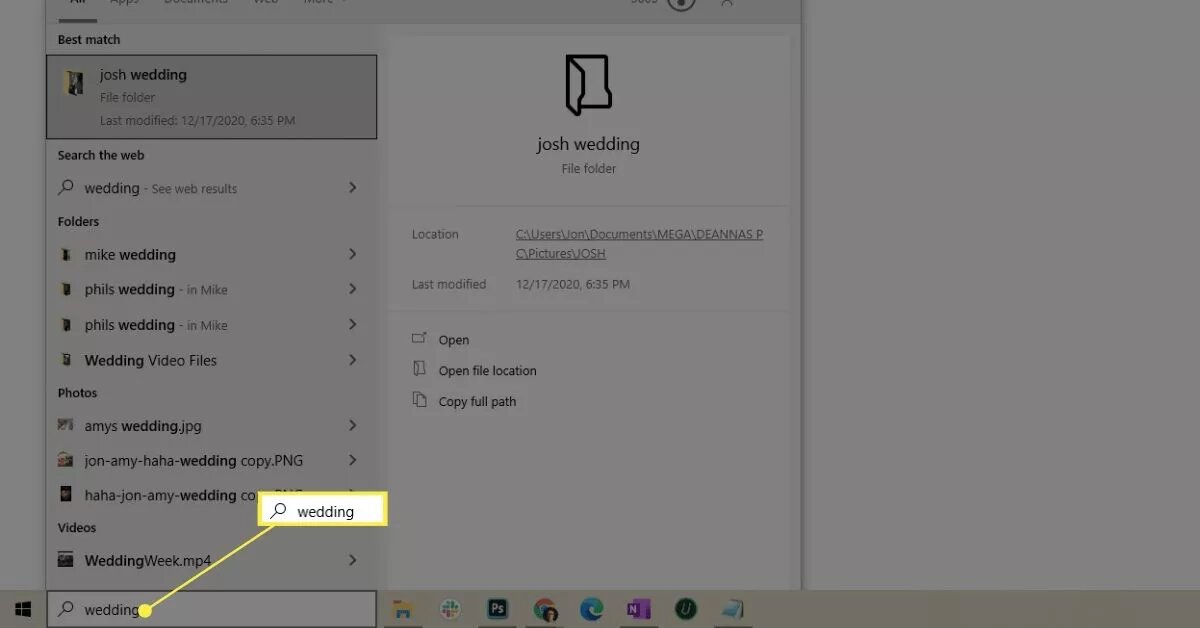Image resolution: width=1200 pixels, height=628 pixels.
Task: Click the Windows Start button
Action: pyautogui.click(x=23, y=608)
